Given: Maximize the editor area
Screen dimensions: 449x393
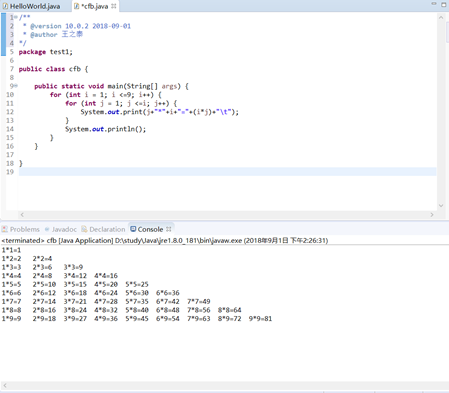Looking at the screenshot, I should click(x=444, y=4).
